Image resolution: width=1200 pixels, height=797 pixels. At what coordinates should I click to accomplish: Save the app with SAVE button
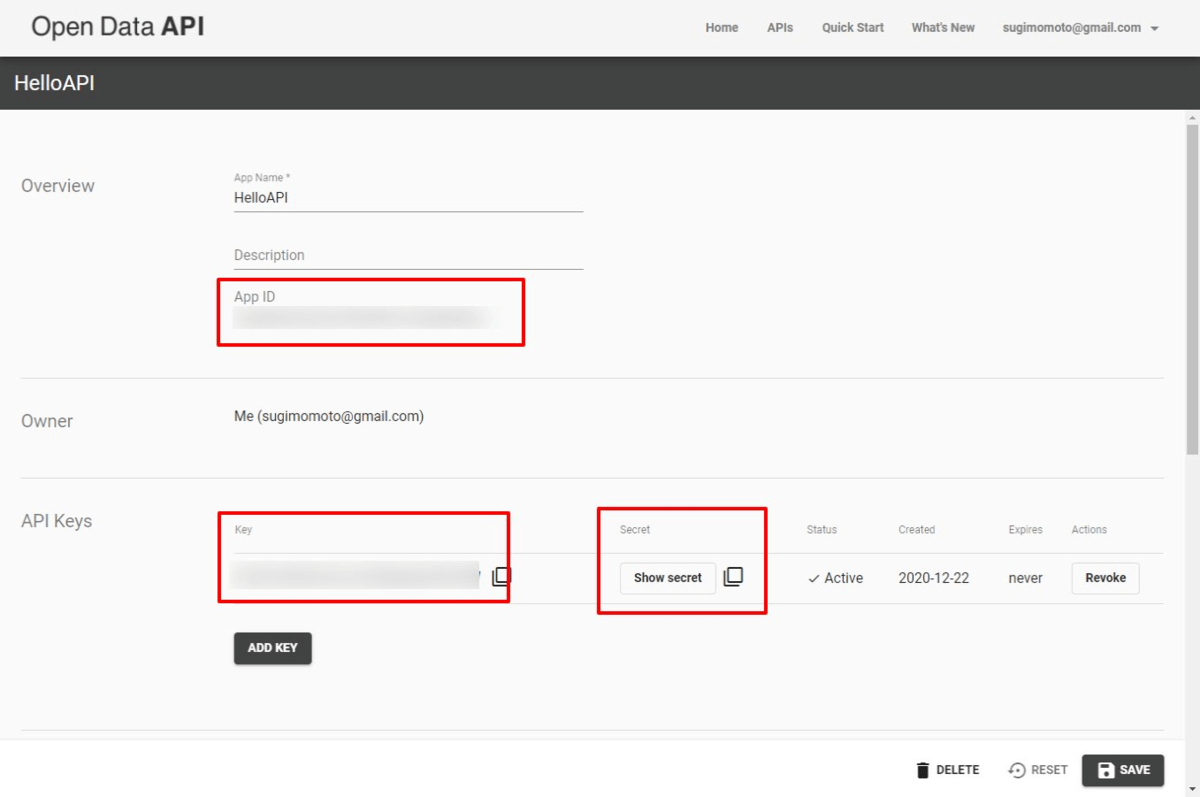pos(1123,770)
